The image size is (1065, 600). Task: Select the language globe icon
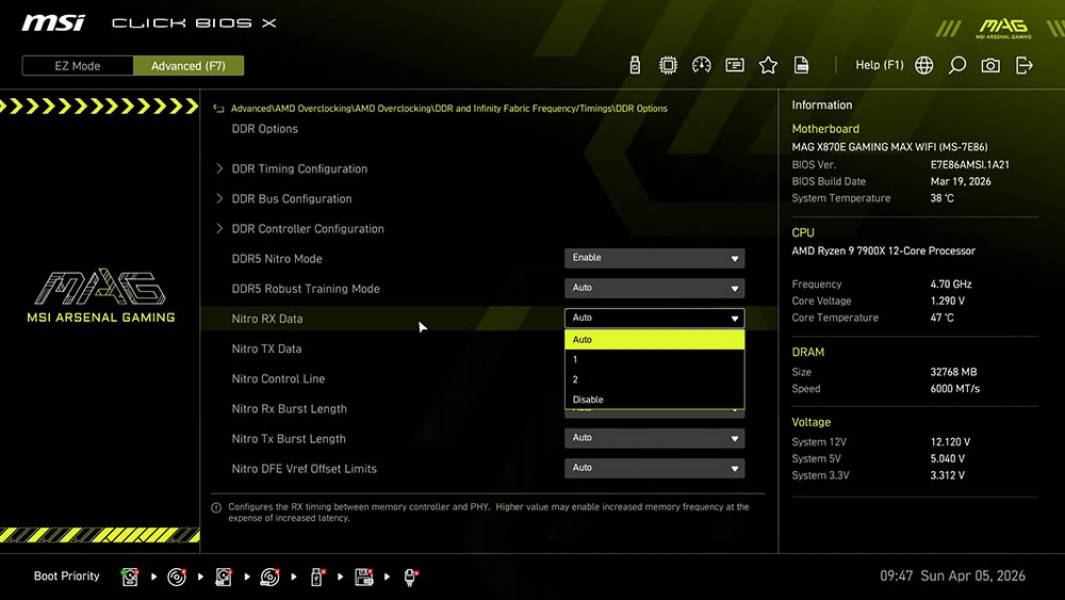pos(924,64)
